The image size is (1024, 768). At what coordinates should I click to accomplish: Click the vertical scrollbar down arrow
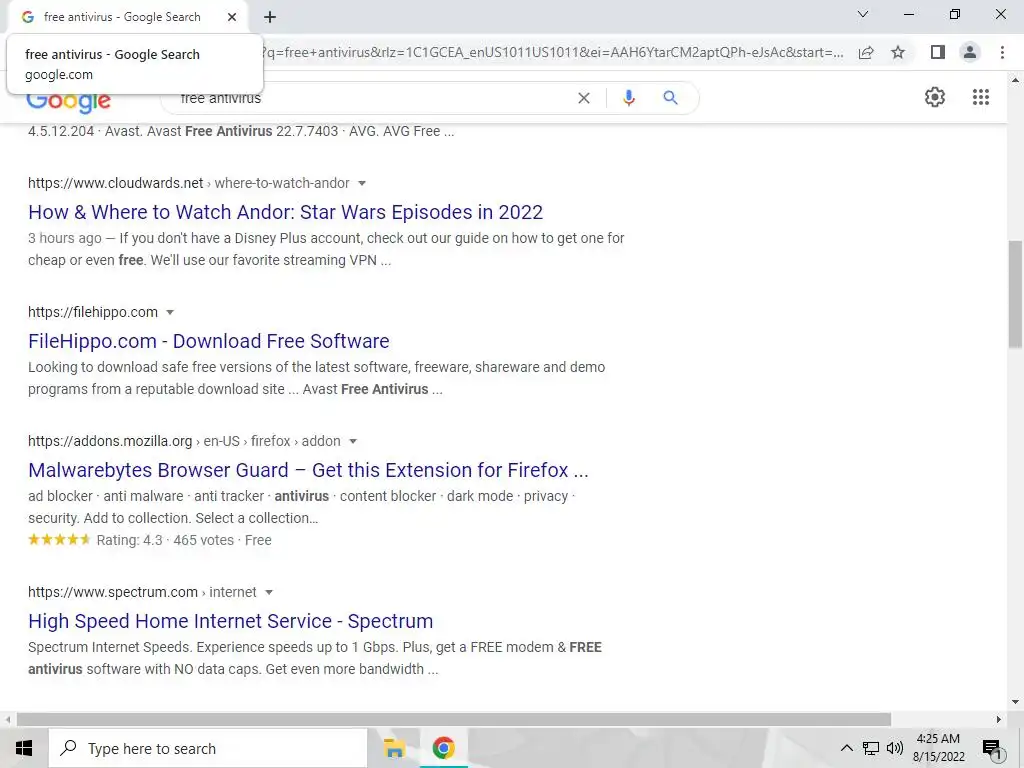1015,702
